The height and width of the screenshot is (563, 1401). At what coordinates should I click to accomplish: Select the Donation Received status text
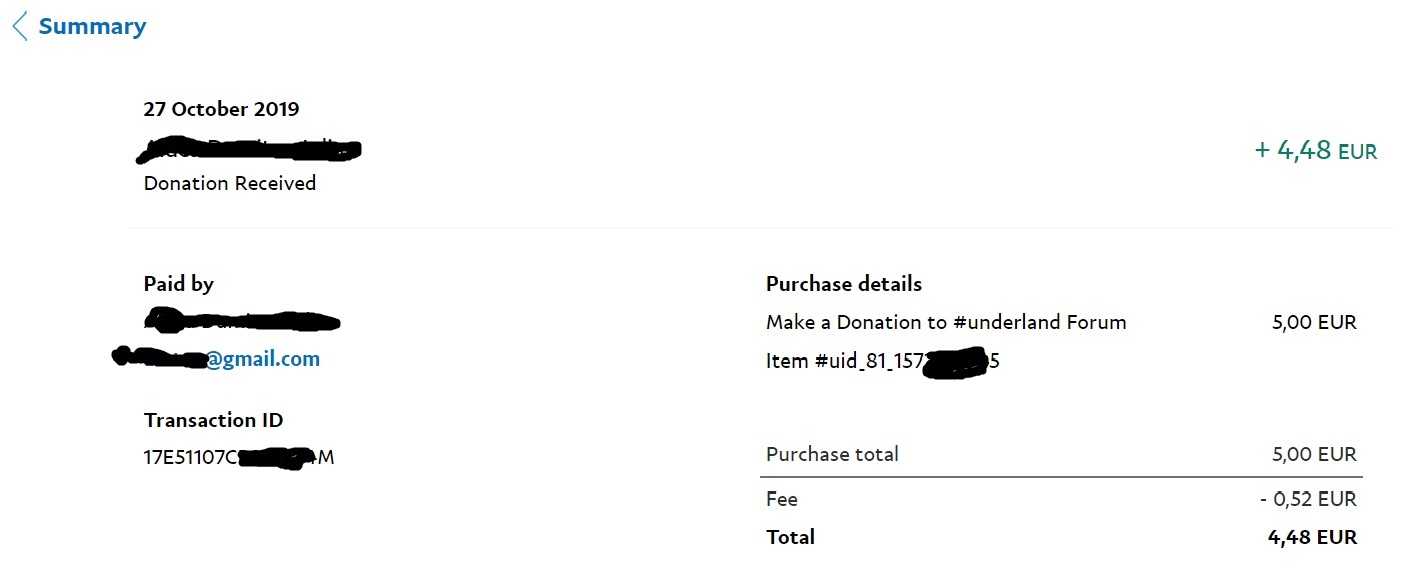229,183
